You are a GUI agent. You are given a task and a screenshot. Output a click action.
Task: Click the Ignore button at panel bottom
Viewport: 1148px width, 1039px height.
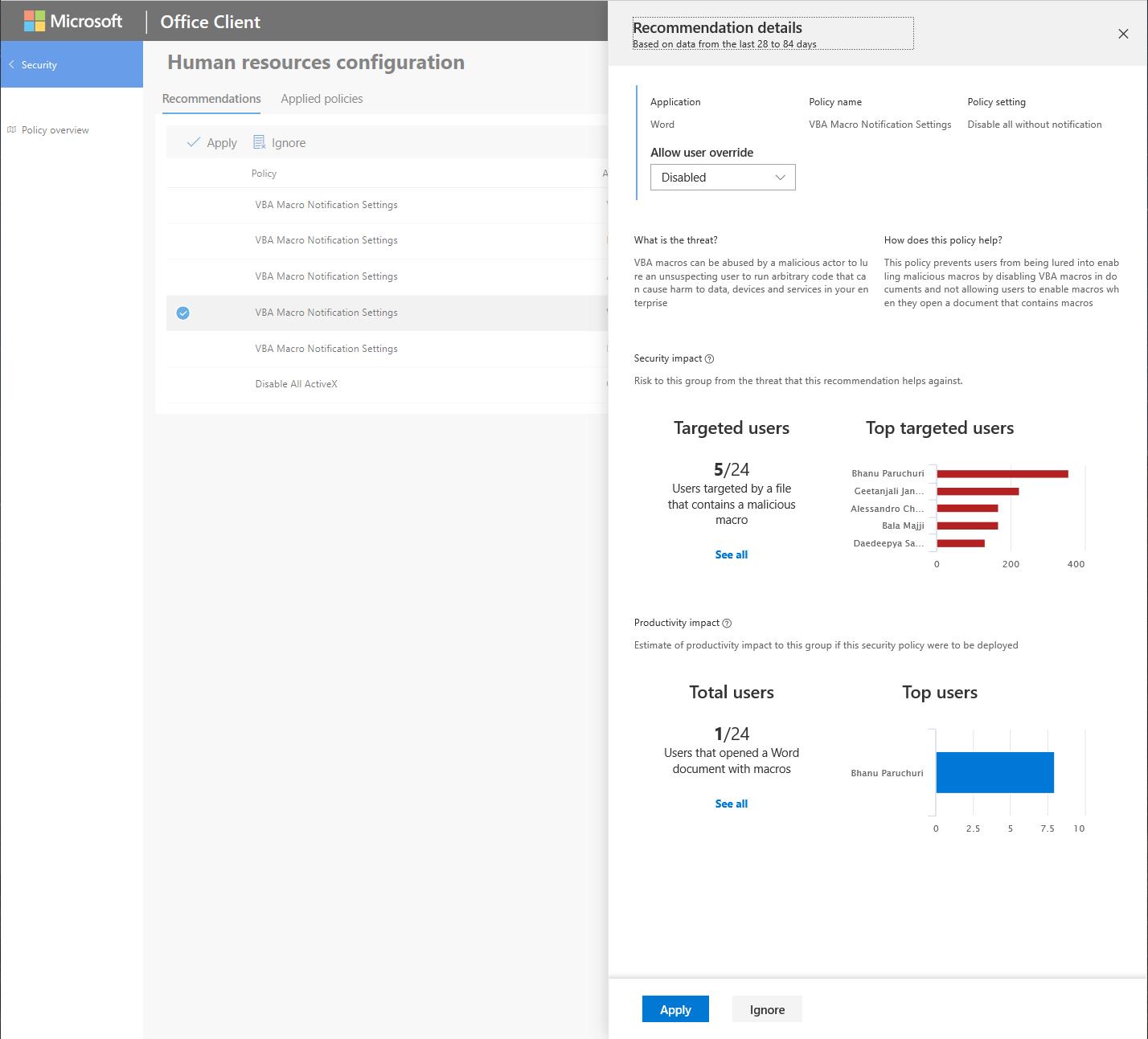pyautogui.click(x=767, y=1009)
